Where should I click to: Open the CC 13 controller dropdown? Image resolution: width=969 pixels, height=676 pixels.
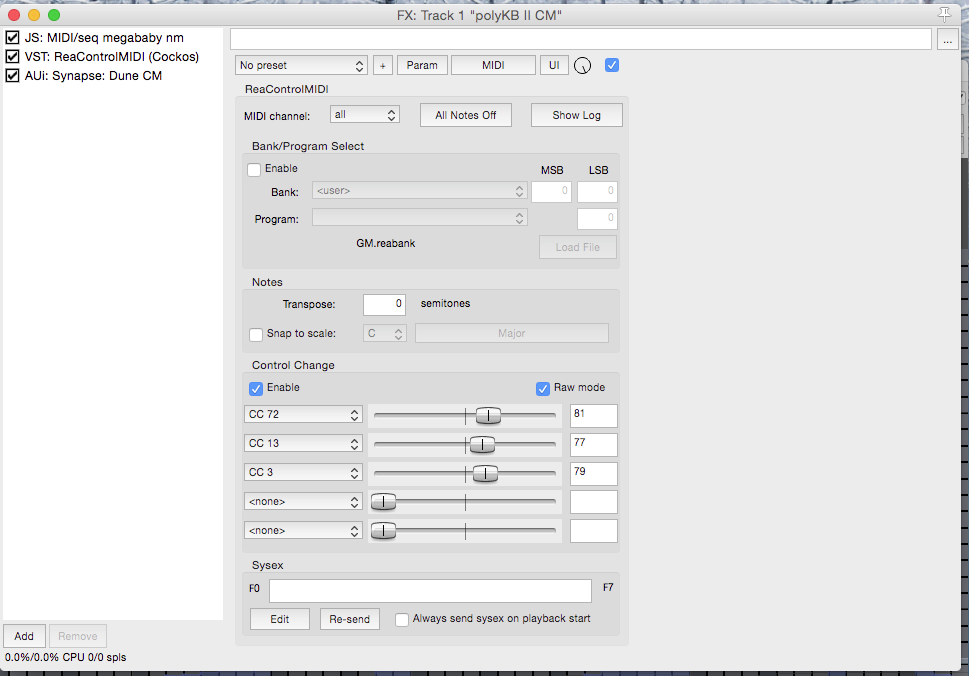[x=303, y=444]
